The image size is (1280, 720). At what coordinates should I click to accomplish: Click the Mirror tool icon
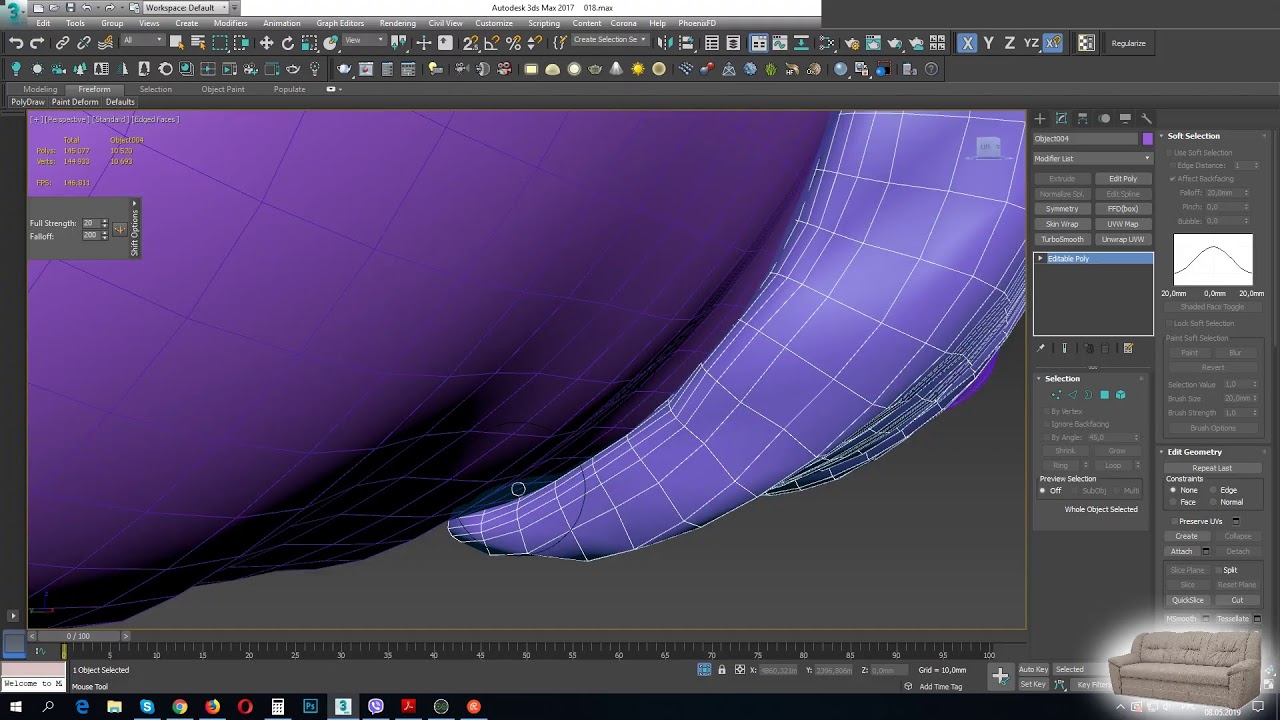click(665, 43)
